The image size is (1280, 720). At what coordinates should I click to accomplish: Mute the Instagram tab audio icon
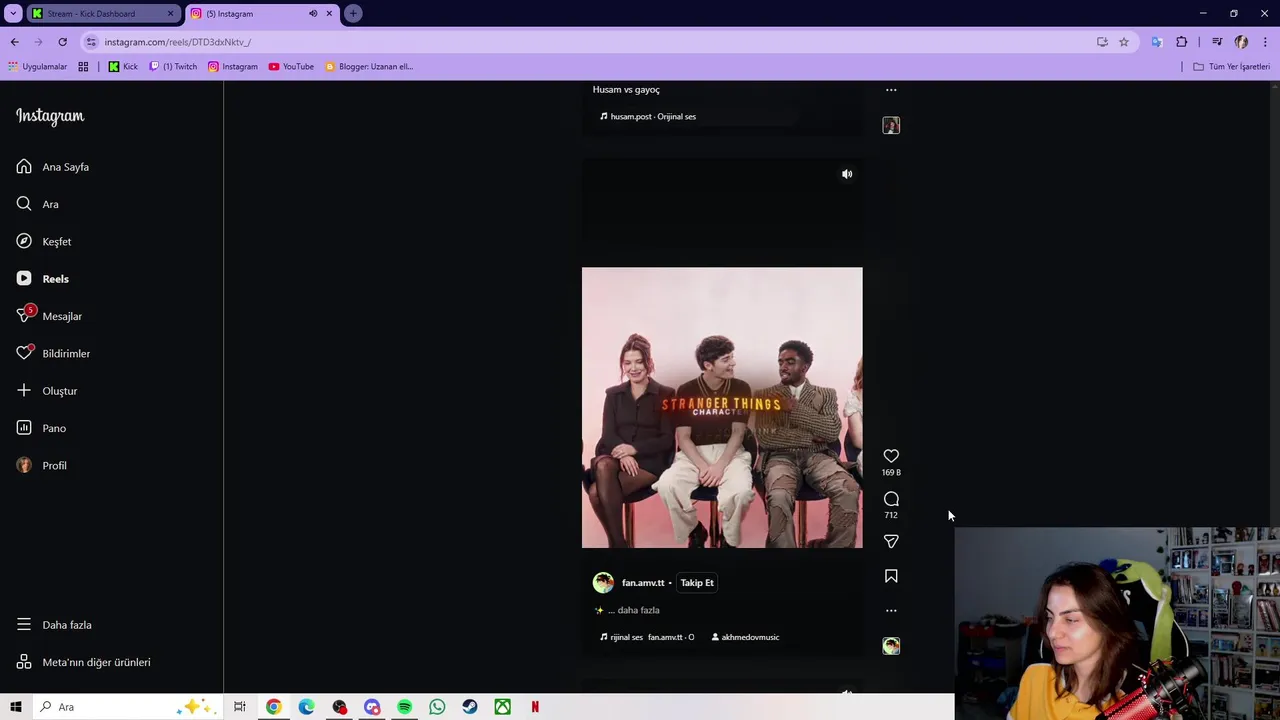[313, 14]
